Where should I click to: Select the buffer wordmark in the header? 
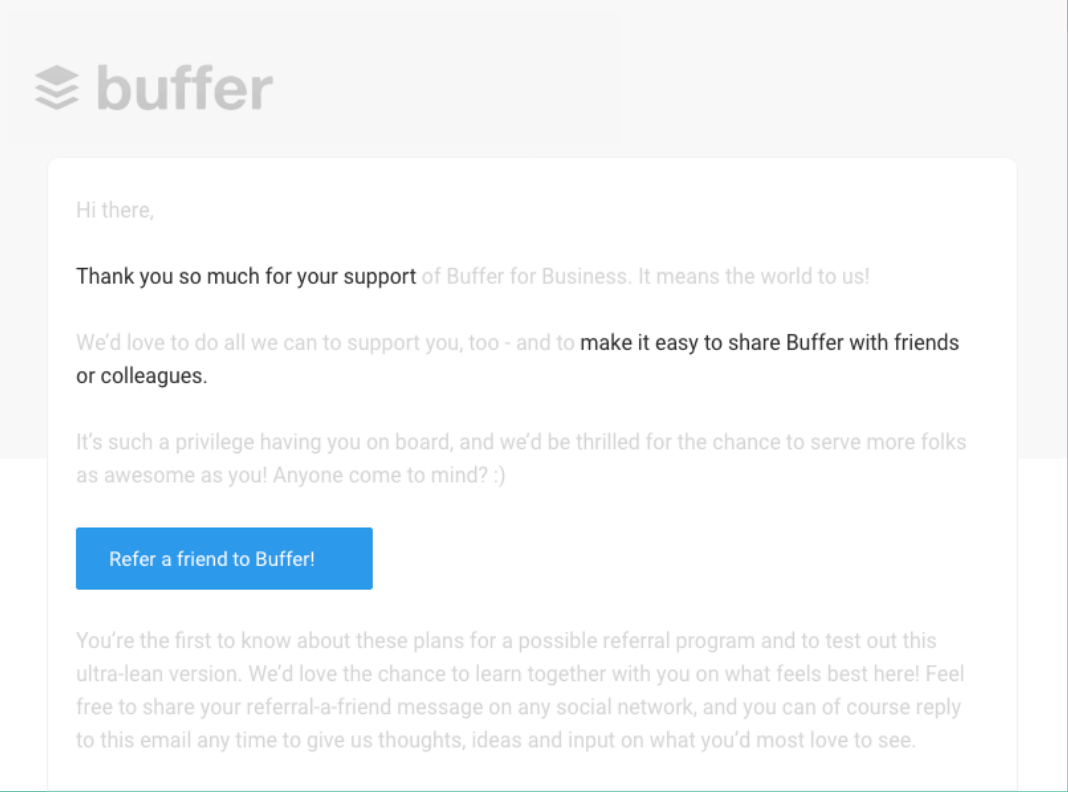183,88
